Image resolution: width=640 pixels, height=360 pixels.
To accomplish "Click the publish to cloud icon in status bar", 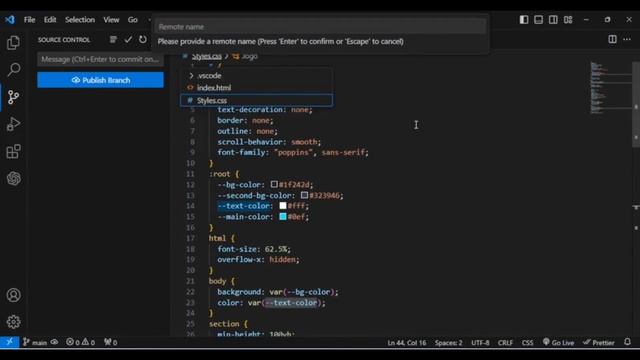I will [54, 342].
